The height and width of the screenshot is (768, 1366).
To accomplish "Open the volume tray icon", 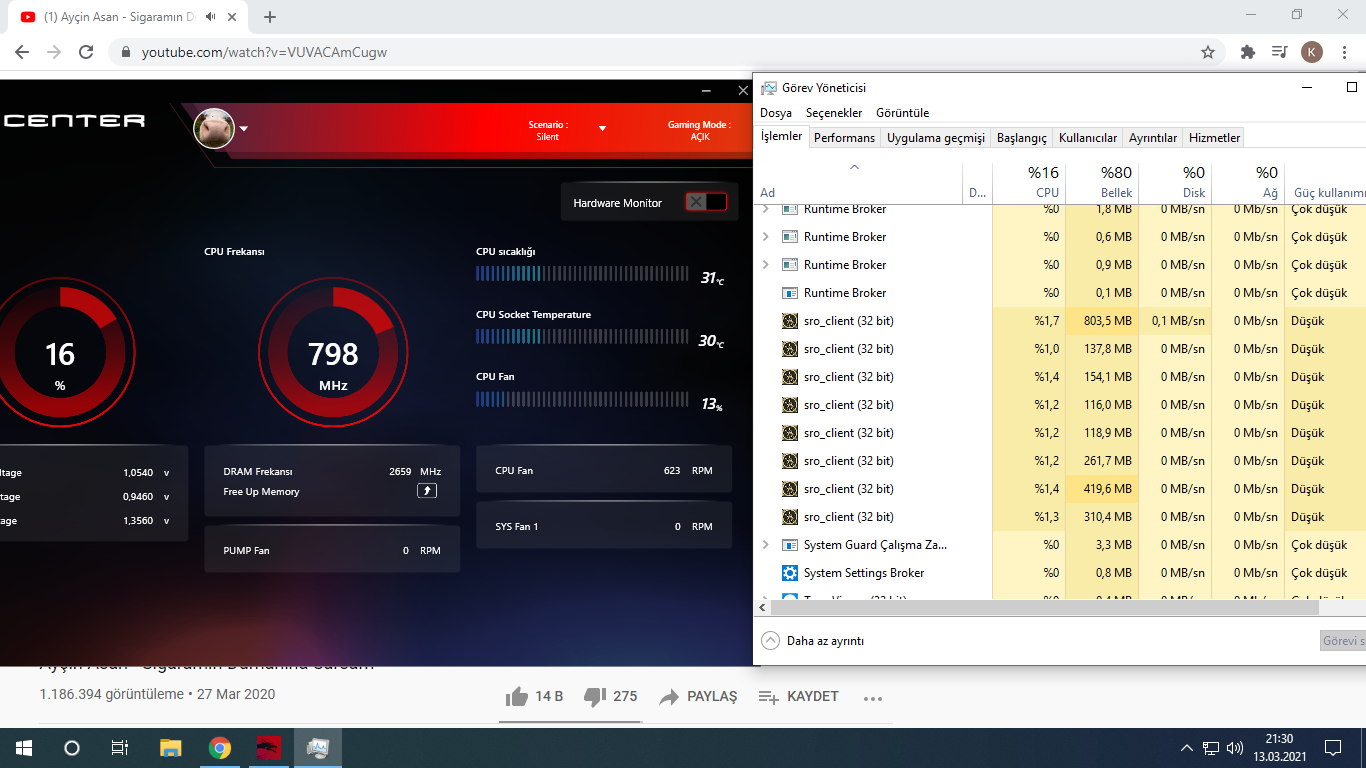I will 1234,748.
